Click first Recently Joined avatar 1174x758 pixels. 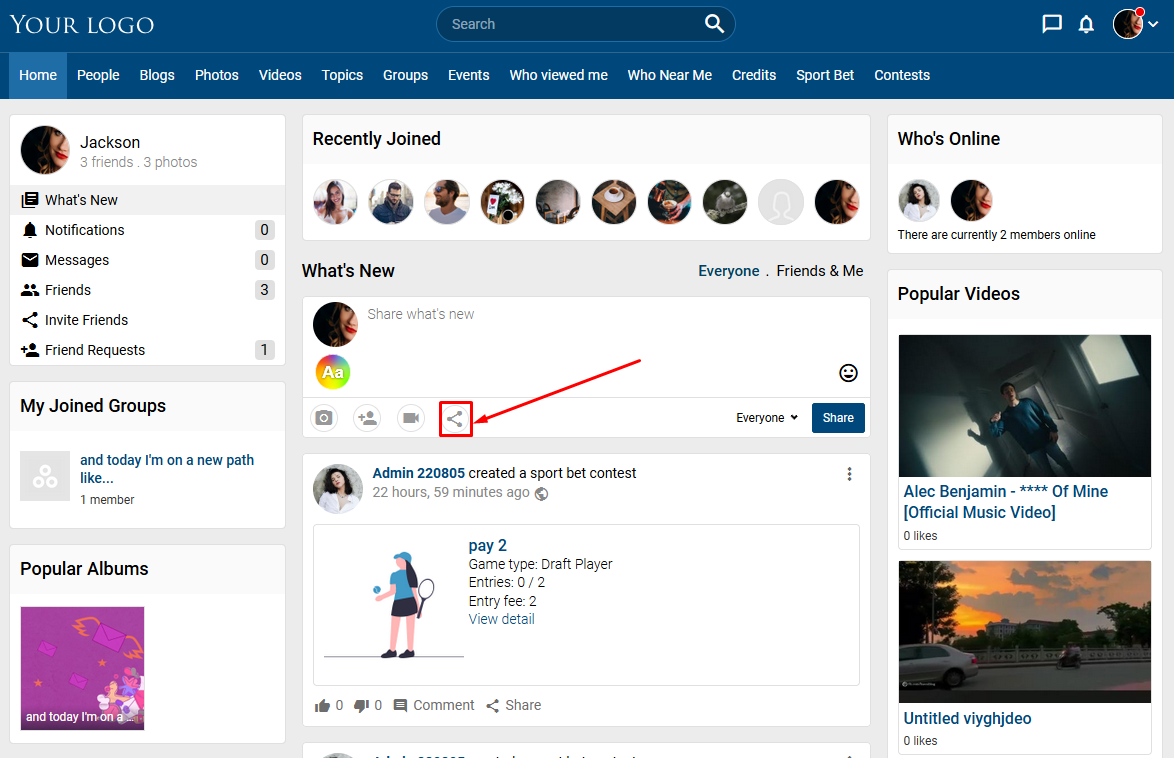(335, 202)
